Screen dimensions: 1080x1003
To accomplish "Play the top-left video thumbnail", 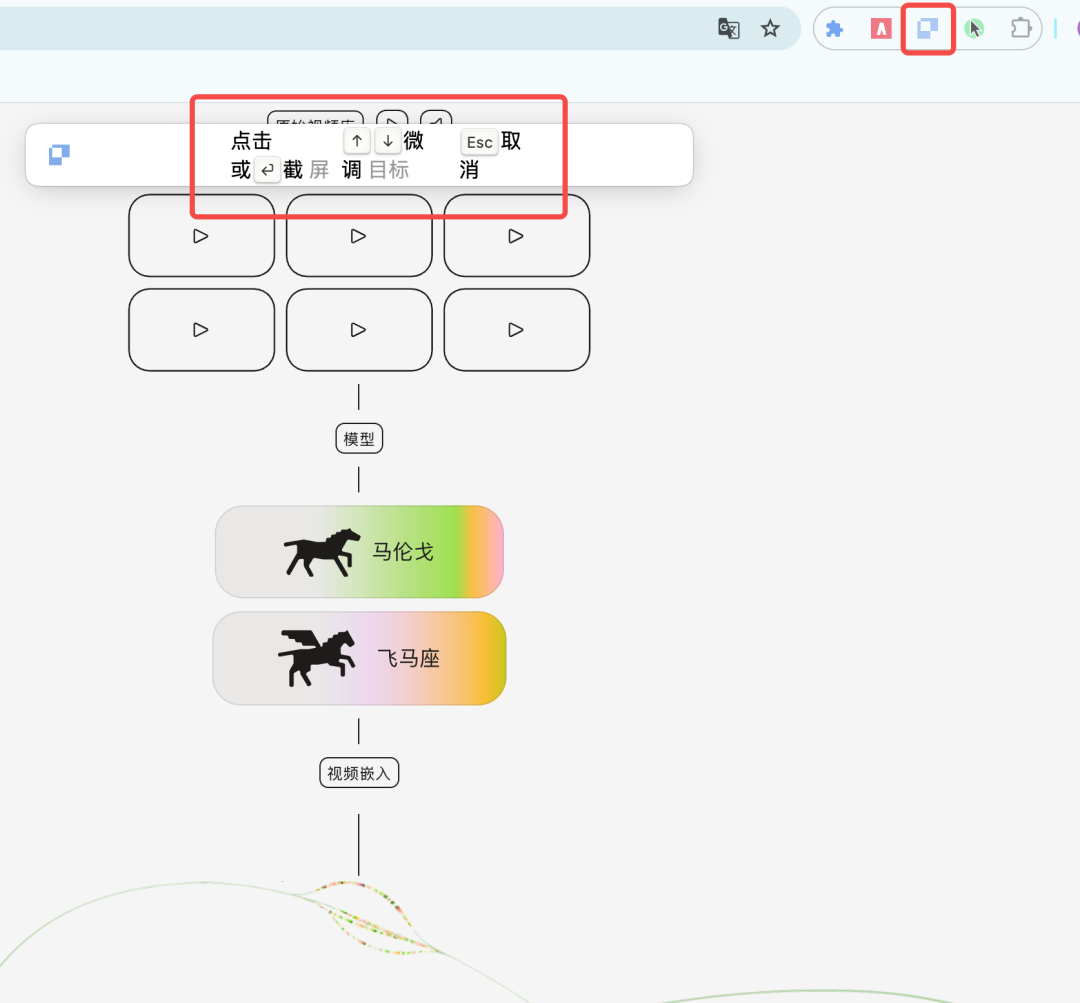I will (201, 236).
